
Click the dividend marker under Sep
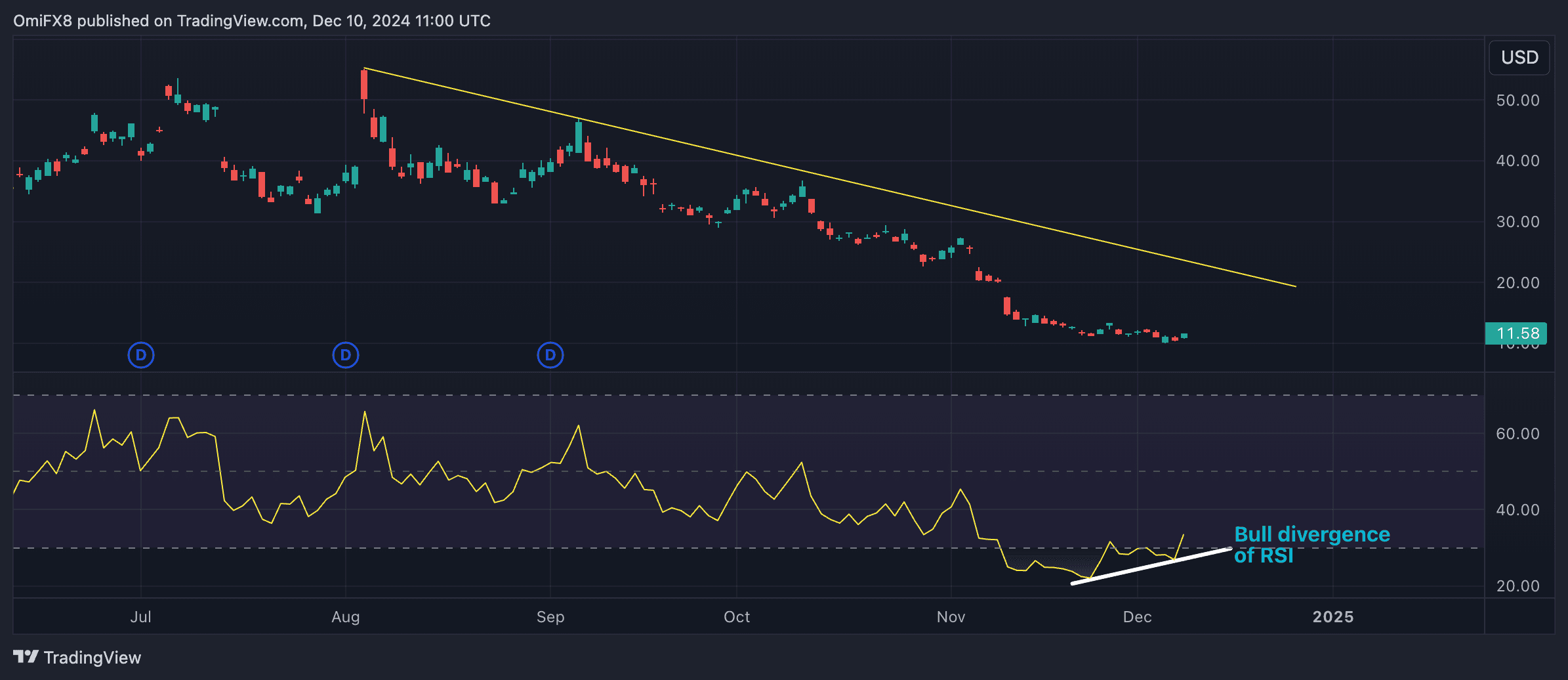550,355
